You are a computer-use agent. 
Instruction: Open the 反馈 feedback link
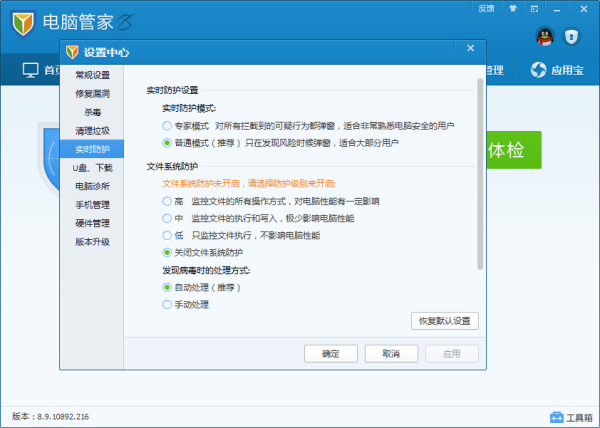[x=486, y=9]
